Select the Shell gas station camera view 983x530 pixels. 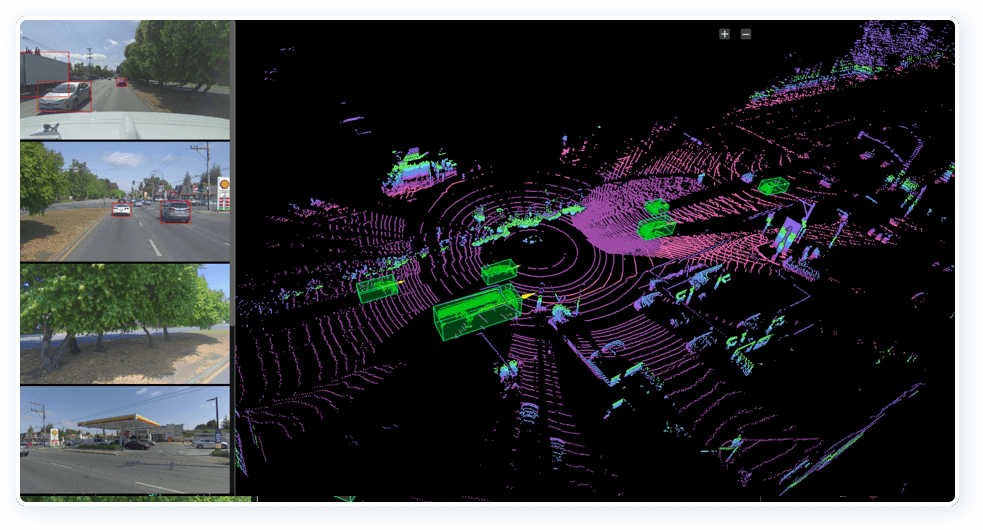125,440
